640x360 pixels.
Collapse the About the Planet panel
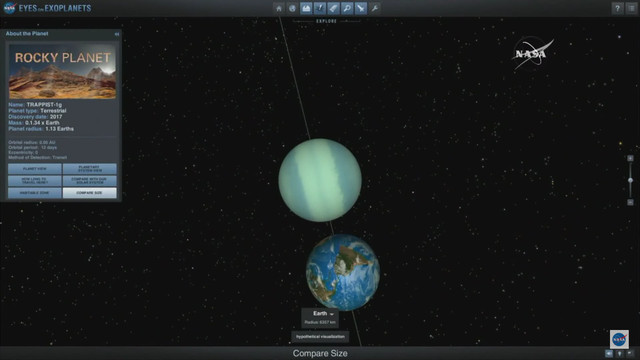(x=117, y=34)
